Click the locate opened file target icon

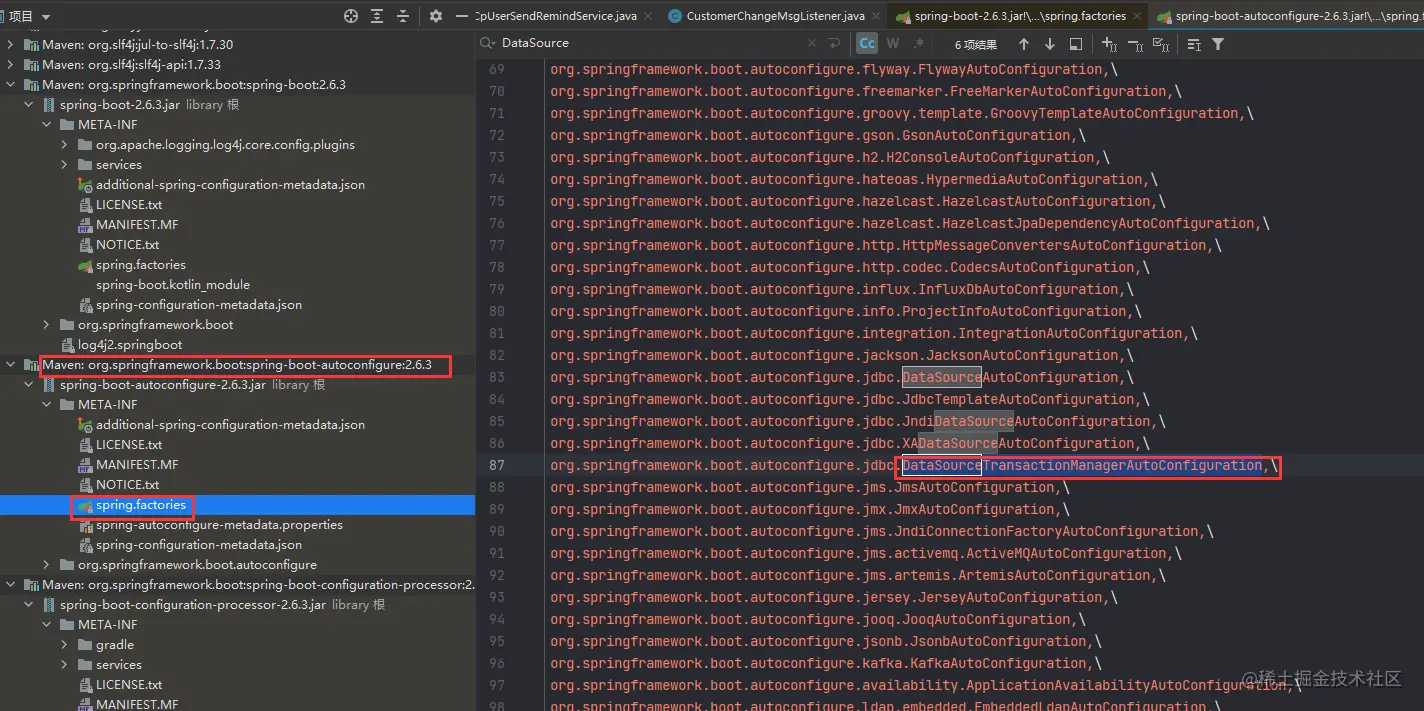pos(350,16)
